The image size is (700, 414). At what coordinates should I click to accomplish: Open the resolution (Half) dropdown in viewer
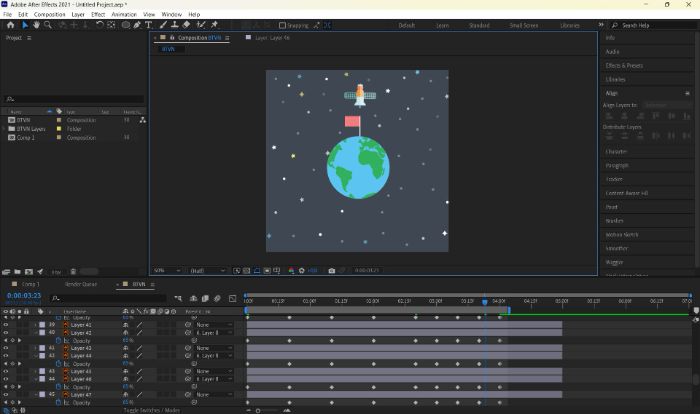point(208,271)
